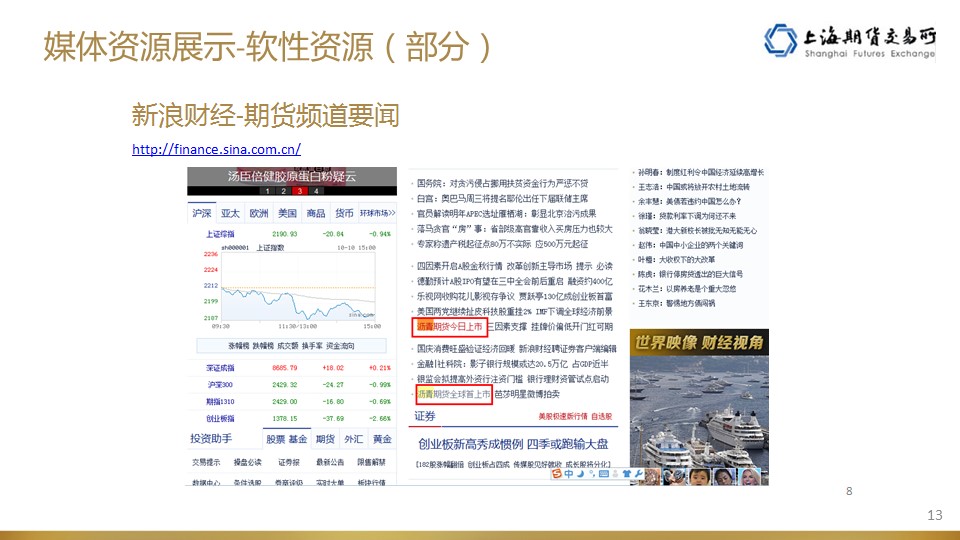Toggle the 中 Chinese mode icon in IME bar
The height and width of the screenshot is (540, 960).
click(569, 474)
